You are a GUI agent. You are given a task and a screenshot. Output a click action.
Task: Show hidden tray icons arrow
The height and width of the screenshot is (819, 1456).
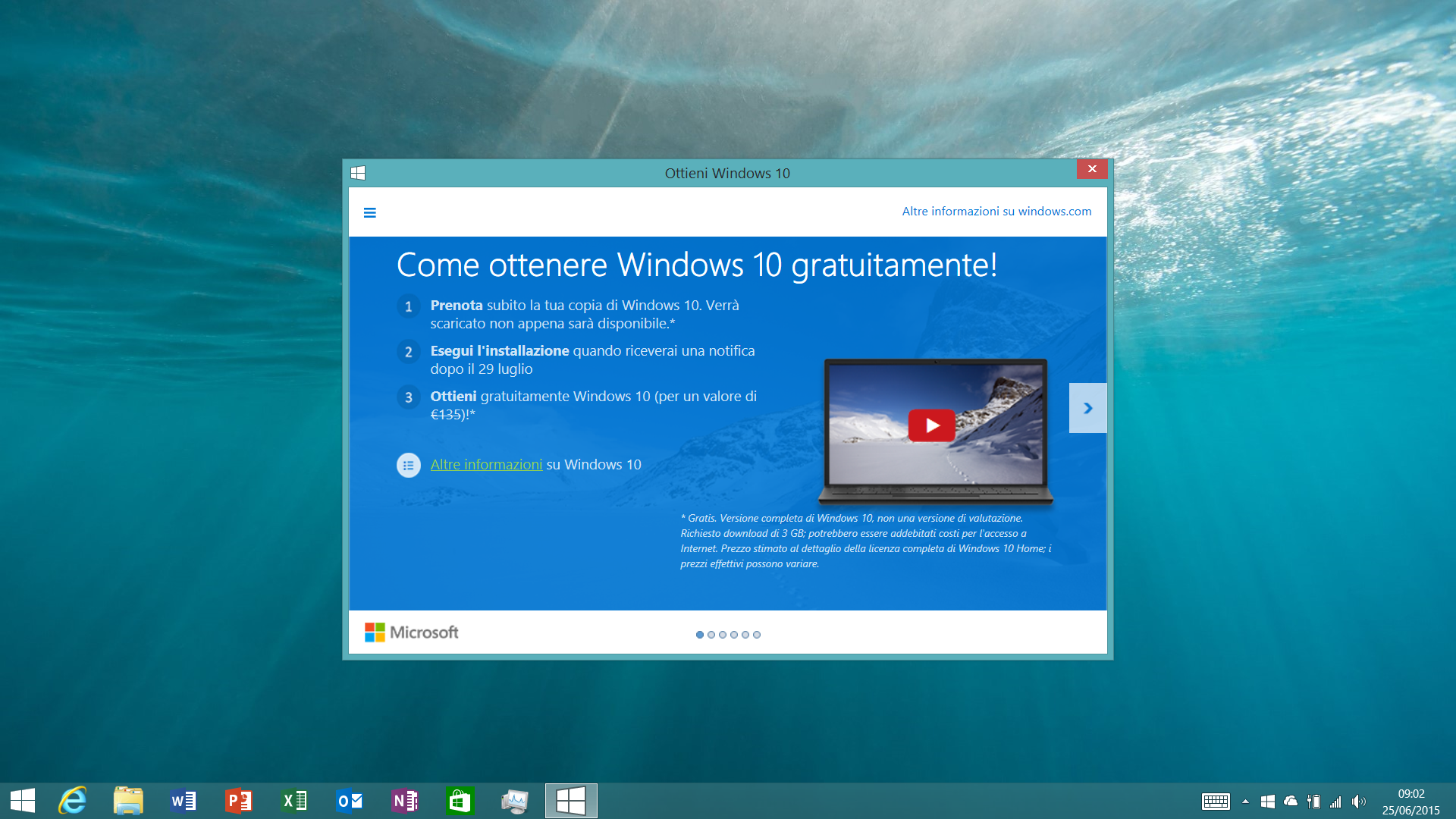tap(1245, 802)
